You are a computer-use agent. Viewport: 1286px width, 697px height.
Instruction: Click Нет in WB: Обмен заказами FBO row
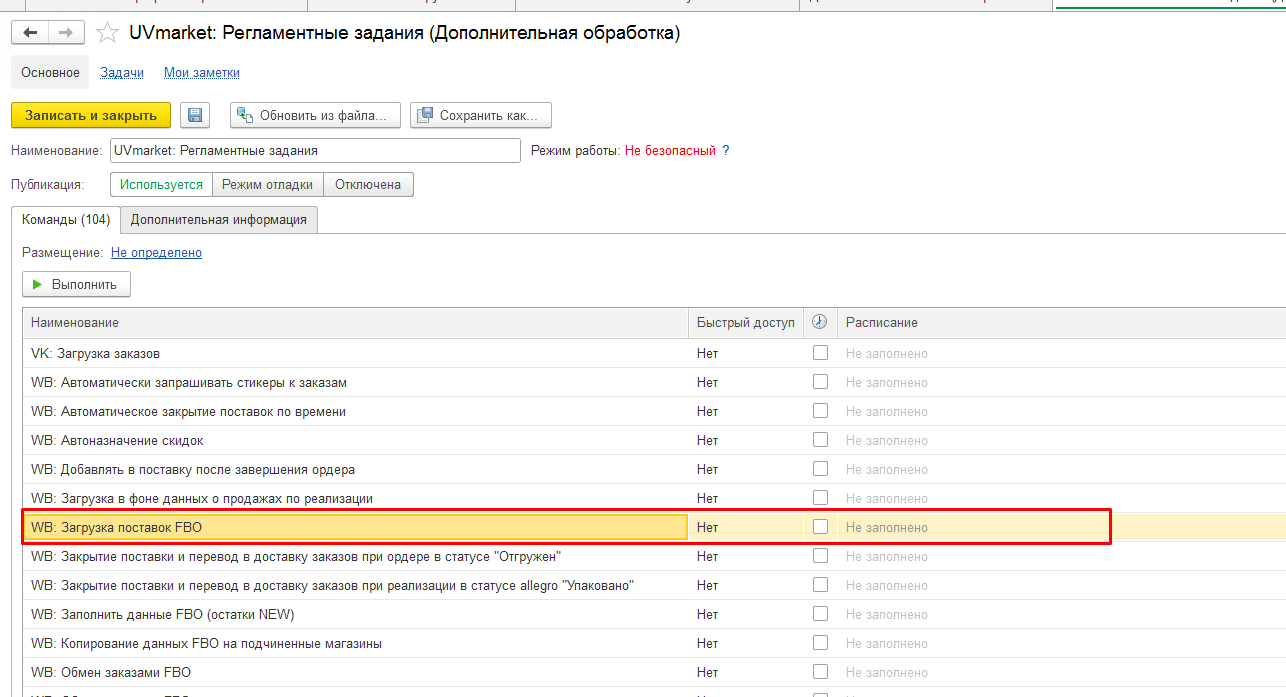[708, 672]
